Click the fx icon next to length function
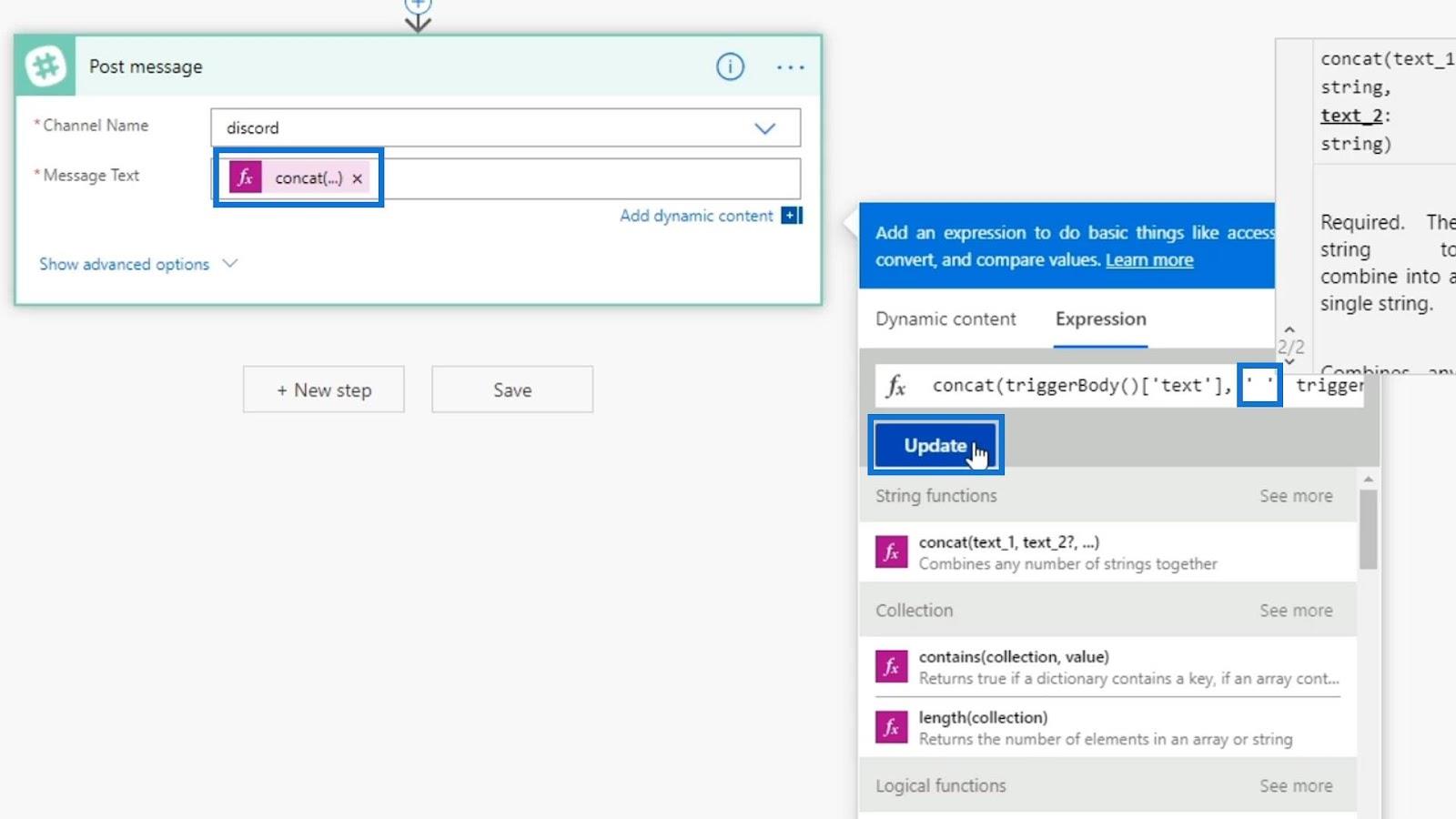Image resolution: width=1456 pixels, height=819 pixels. (891, 727)
